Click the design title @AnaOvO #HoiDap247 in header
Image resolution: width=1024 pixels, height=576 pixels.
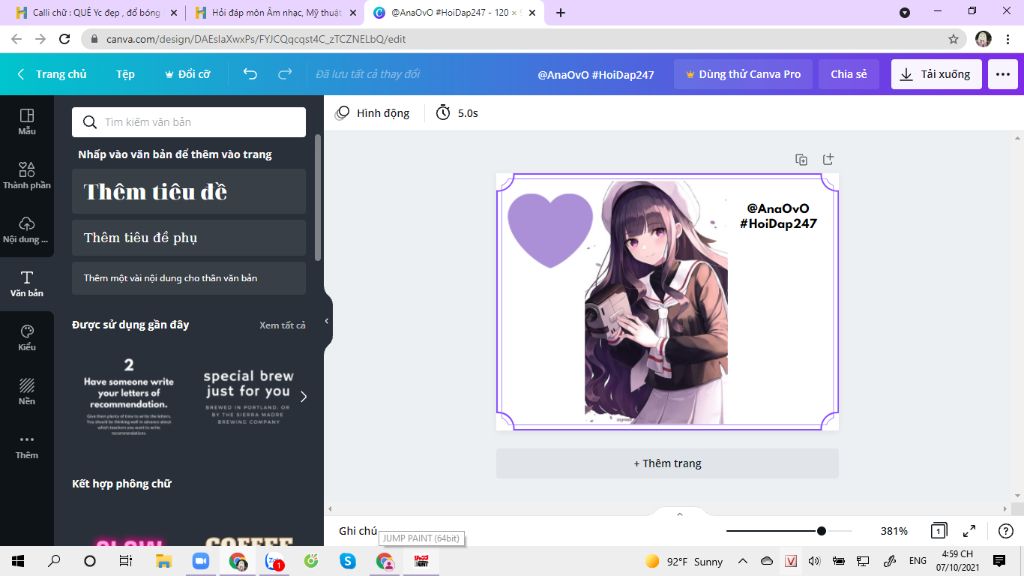pos(596,74)
